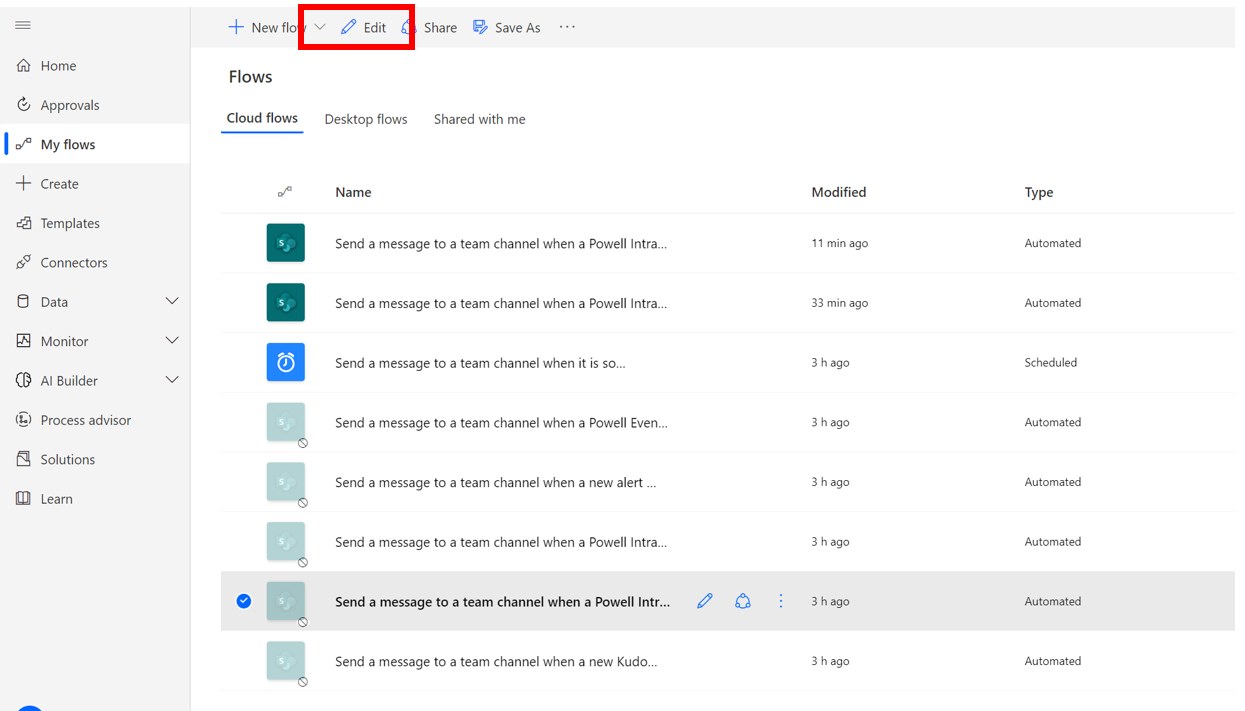Viewport: 1245px width, 711px height.
Task: Click the share icon on selected row
Action: [743, 601]
